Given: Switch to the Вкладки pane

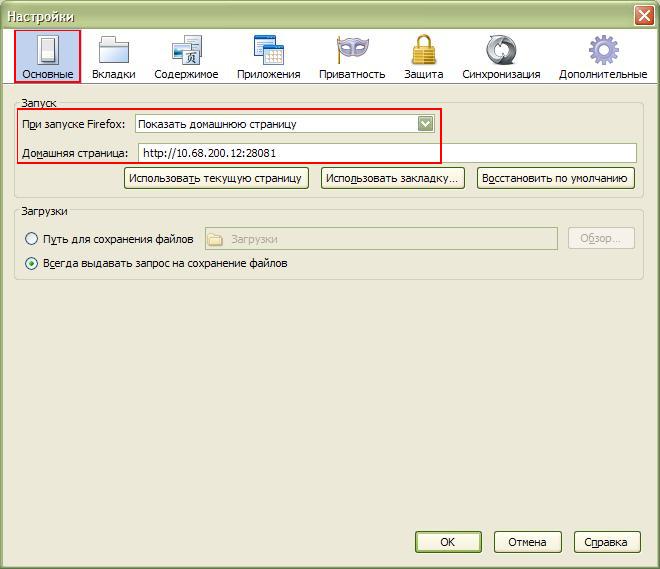Looking at the screenshot, I should coord(114,56).
